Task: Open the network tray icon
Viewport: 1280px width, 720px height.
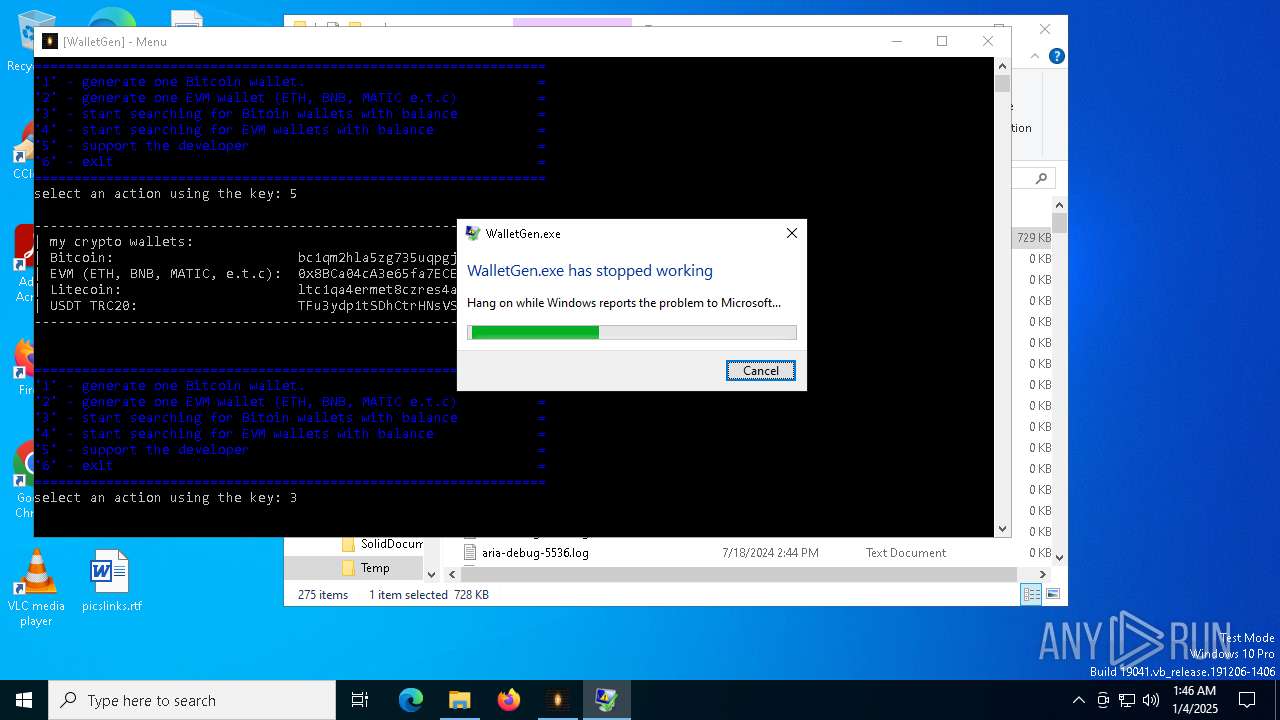Action: click(x=1127, y=700)
